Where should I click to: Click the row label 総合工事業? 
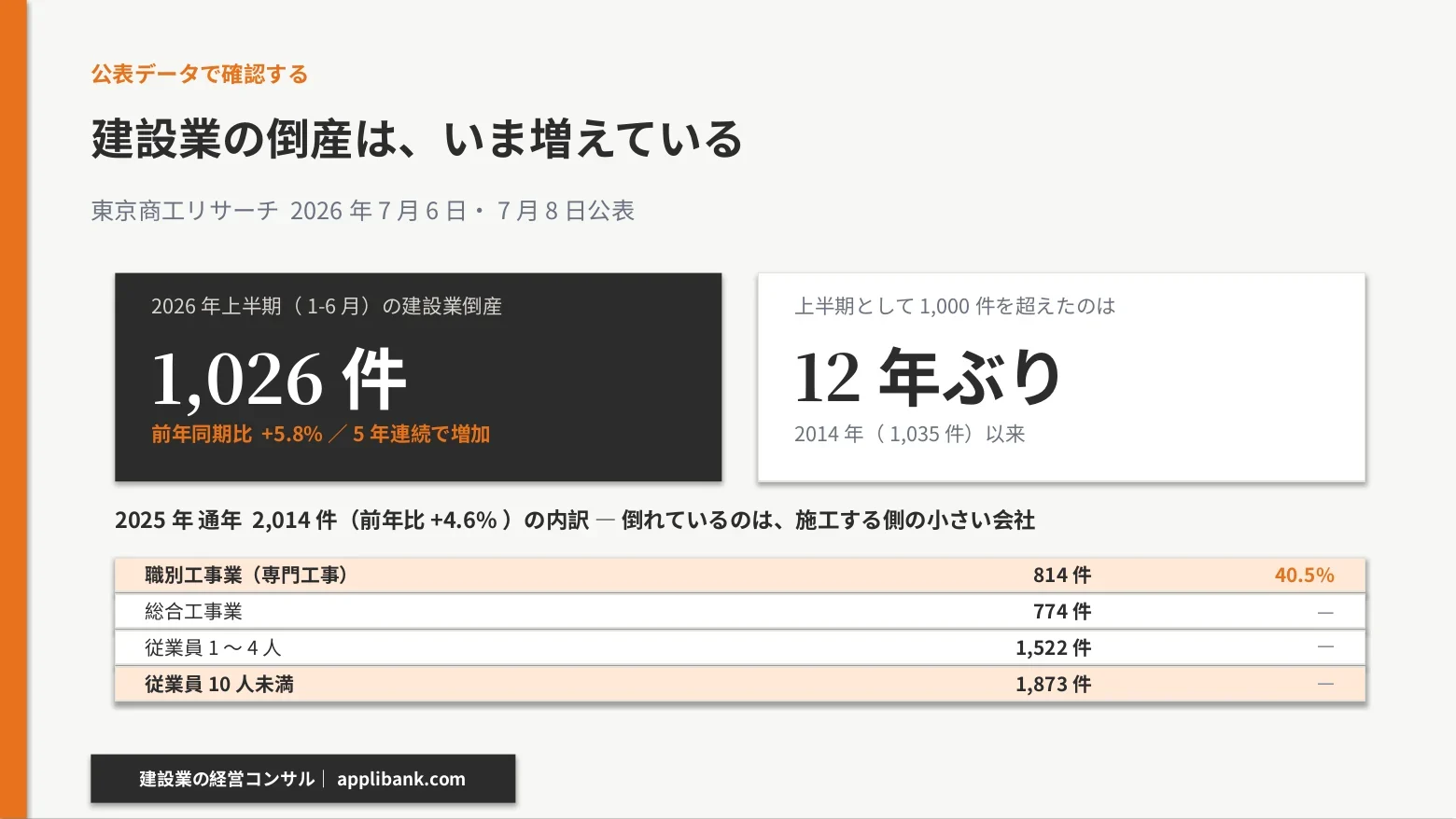coord(193,612)
